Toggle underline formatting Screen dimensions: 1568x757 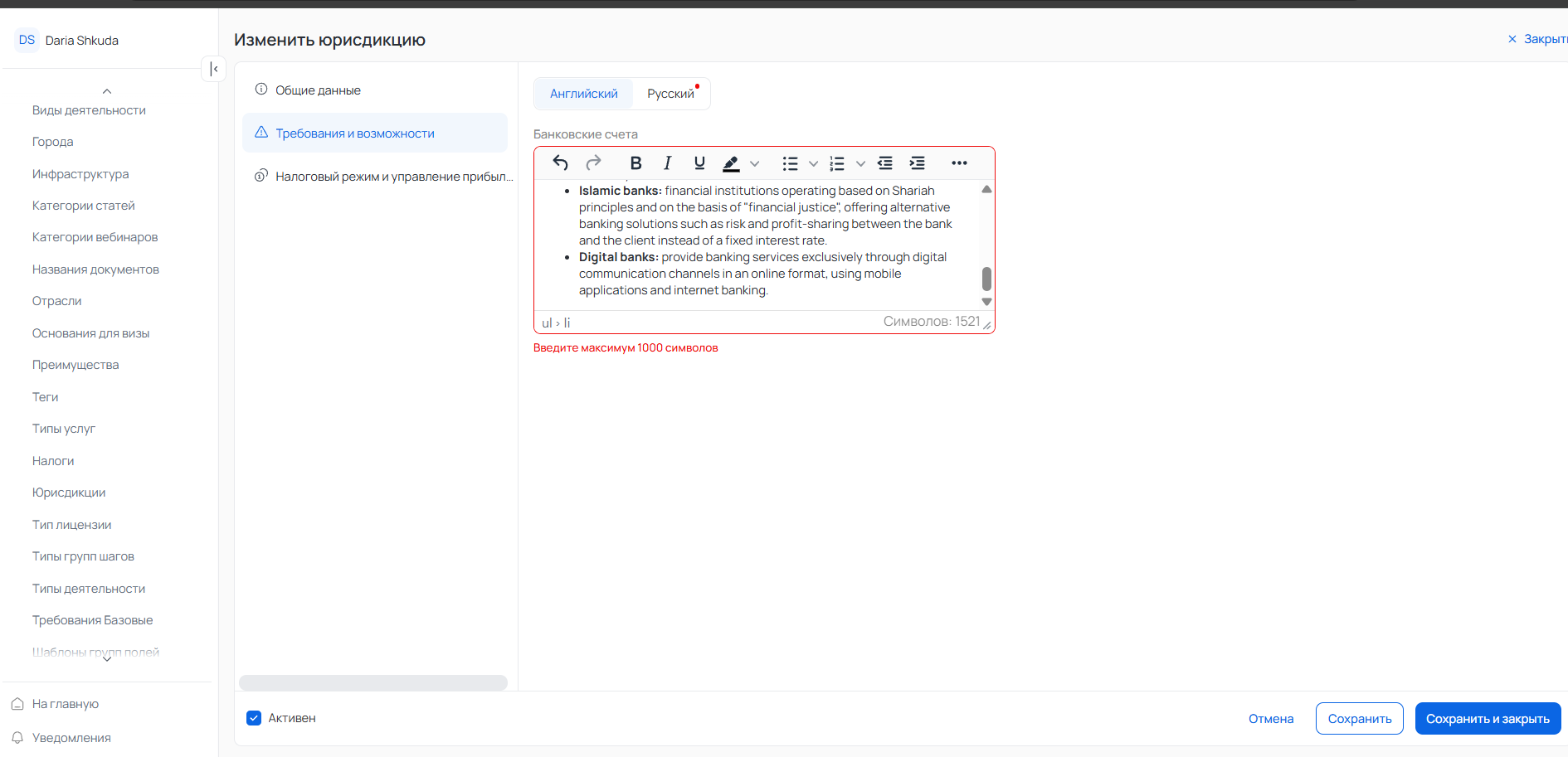pos(699,163)
